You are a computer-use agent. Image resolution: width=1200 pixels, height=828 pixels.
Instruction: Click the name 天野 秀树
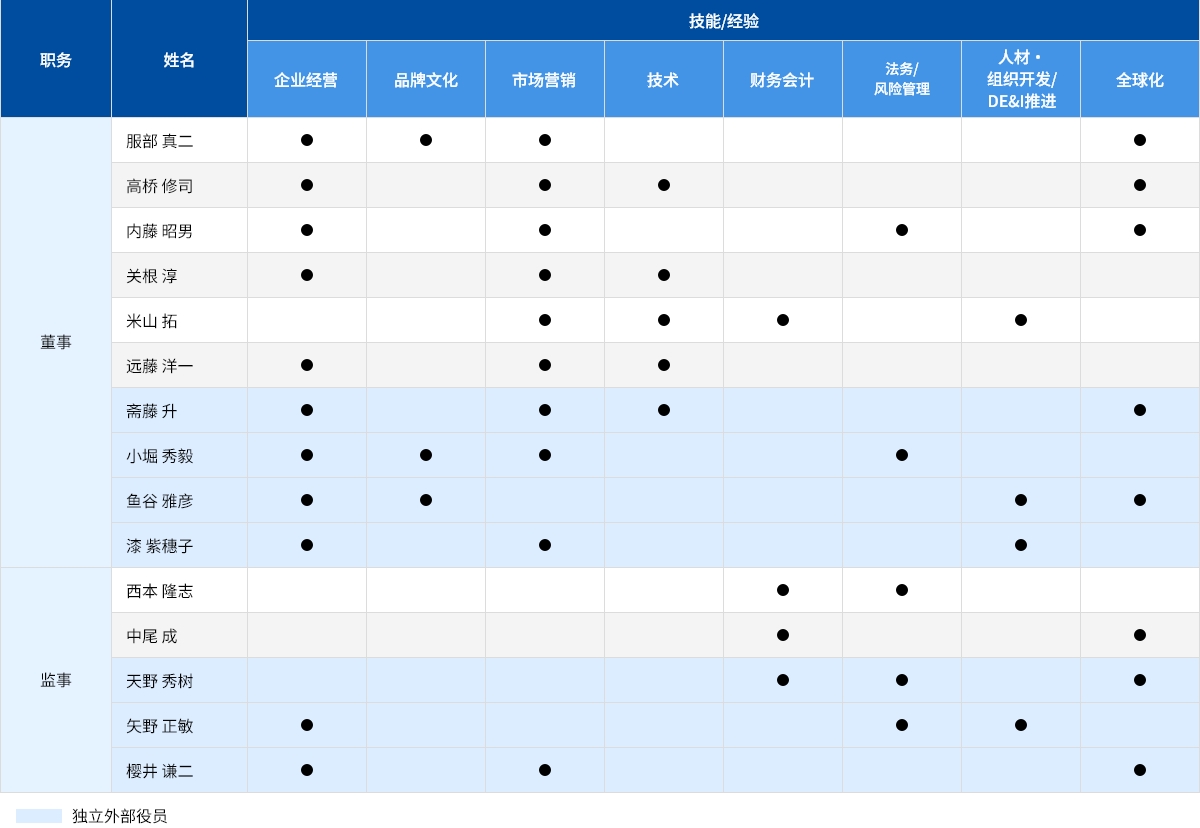(160, 681)
